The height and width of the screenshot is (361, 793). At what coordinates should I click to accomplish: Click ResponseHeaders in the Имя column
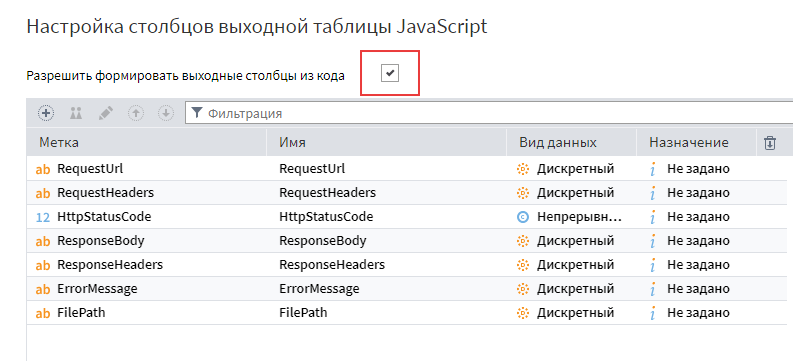coord(332,265)
